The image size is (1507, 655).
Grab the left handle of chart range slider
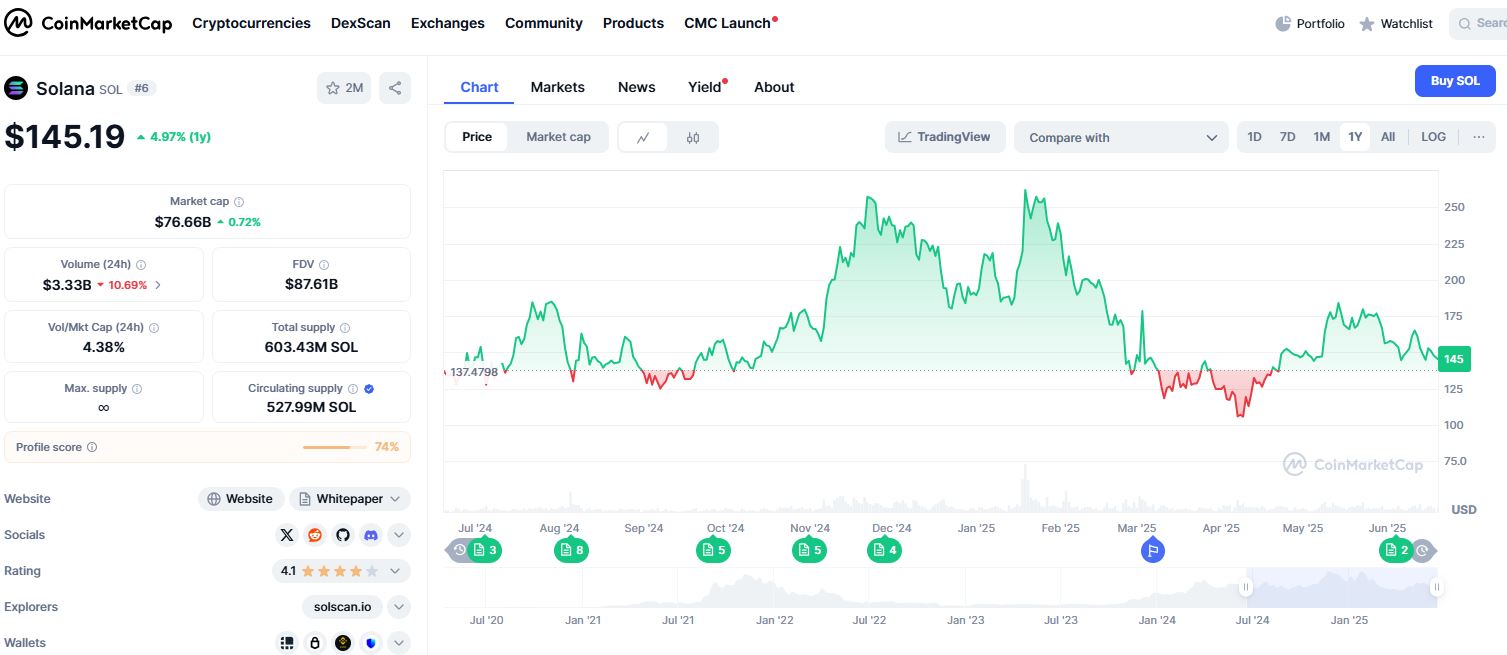tap(1246, 588)
